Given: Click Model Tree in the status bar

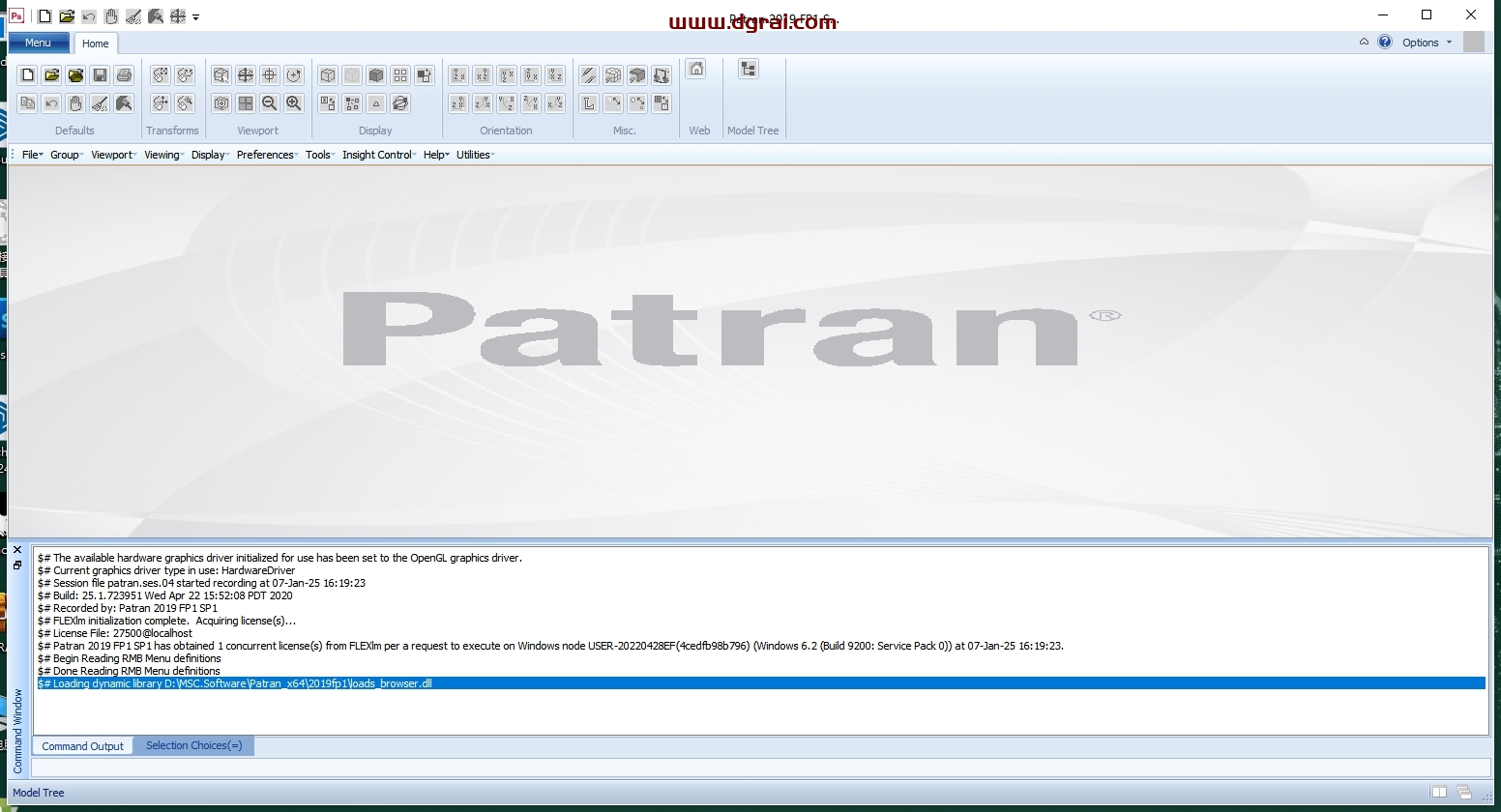Looking at the screenshot, I should (39, 793).
